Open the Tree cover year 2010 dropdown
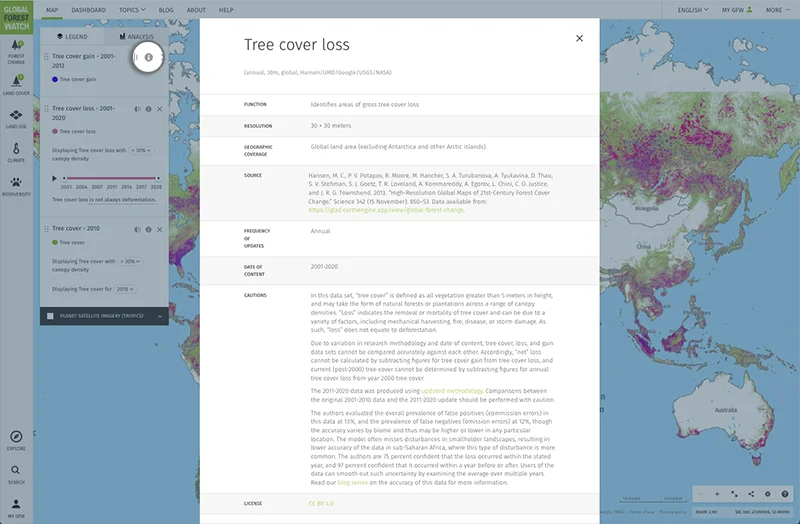Image resolution: width=800 pixels, height=524 pixels. tap(126, 289)
